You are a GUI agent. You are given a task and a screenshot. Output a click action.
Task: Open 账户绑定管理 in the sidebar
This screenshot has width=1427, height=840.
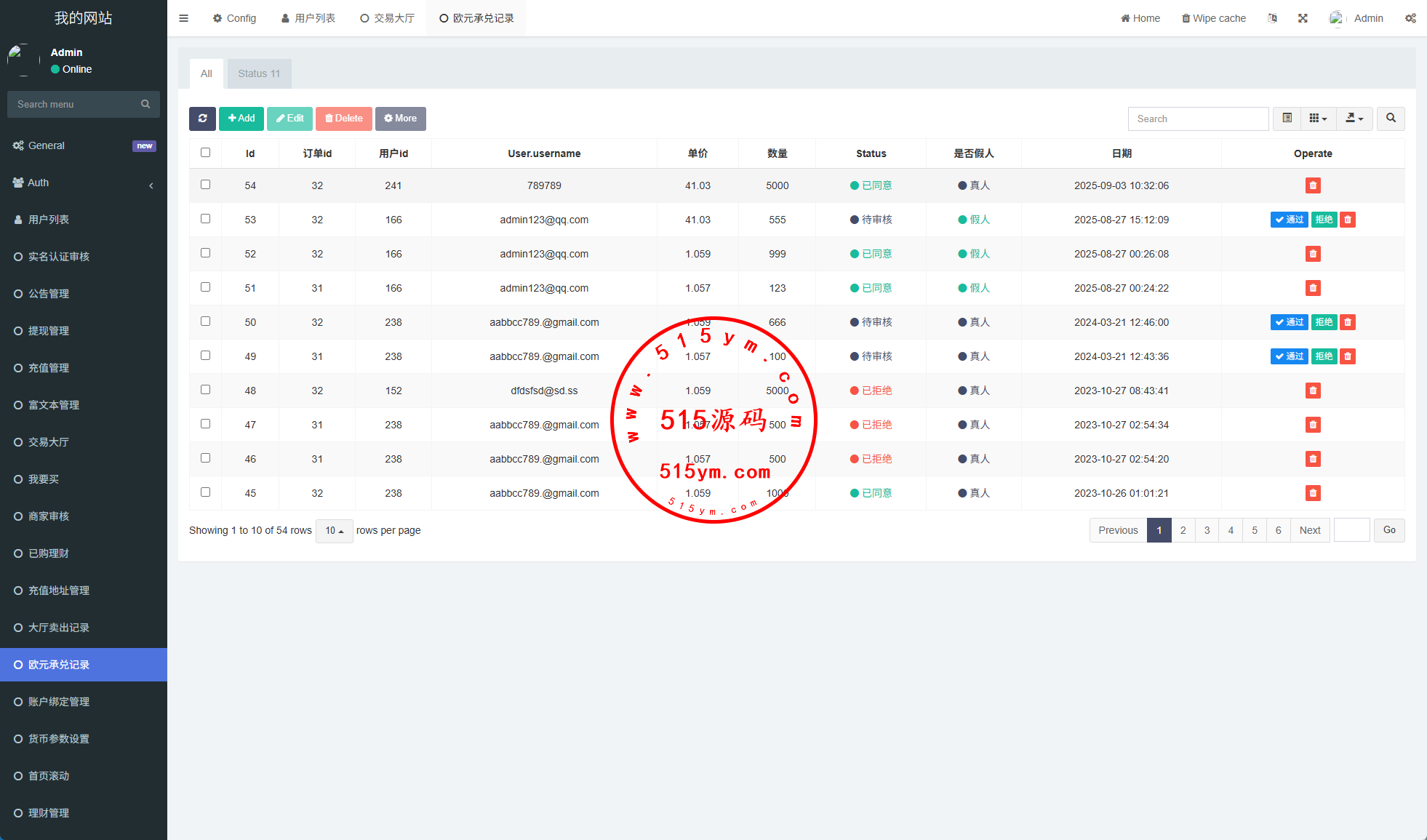[x=59, y=702]
